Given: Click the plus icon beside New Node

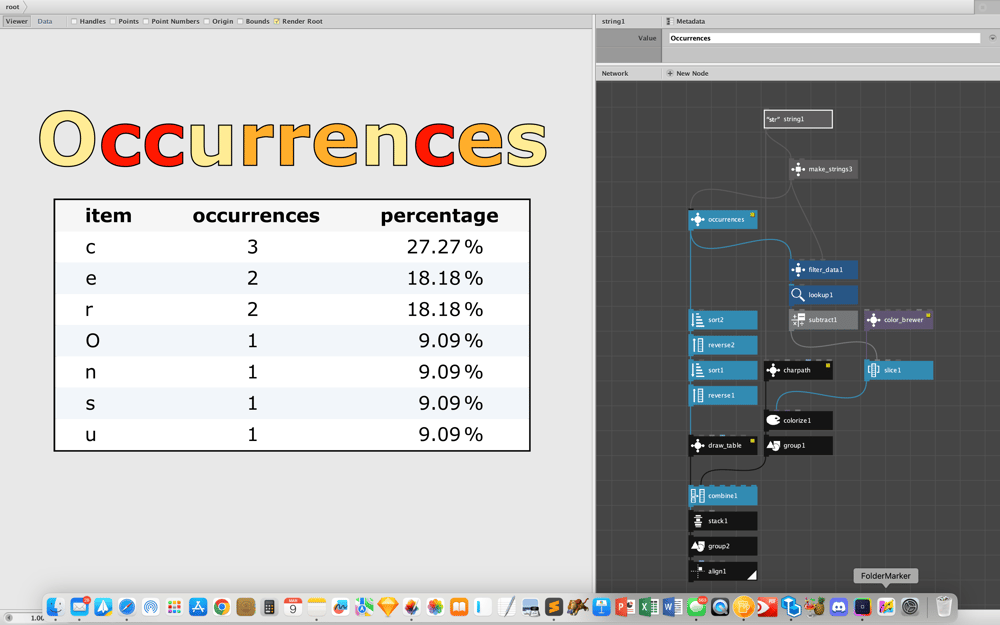Looking at the screenshot, I should (x=670, y=73).
